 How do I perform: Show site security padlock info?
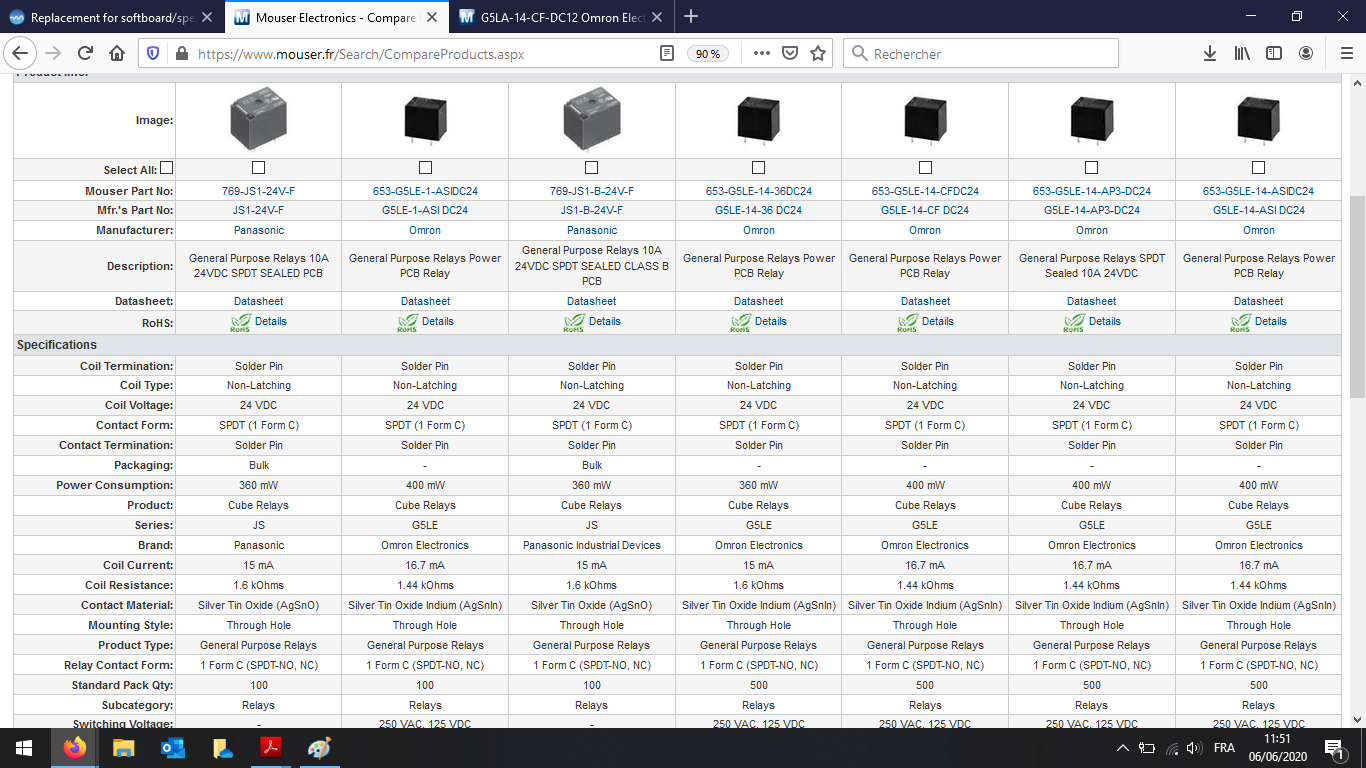tap(181, 54)
